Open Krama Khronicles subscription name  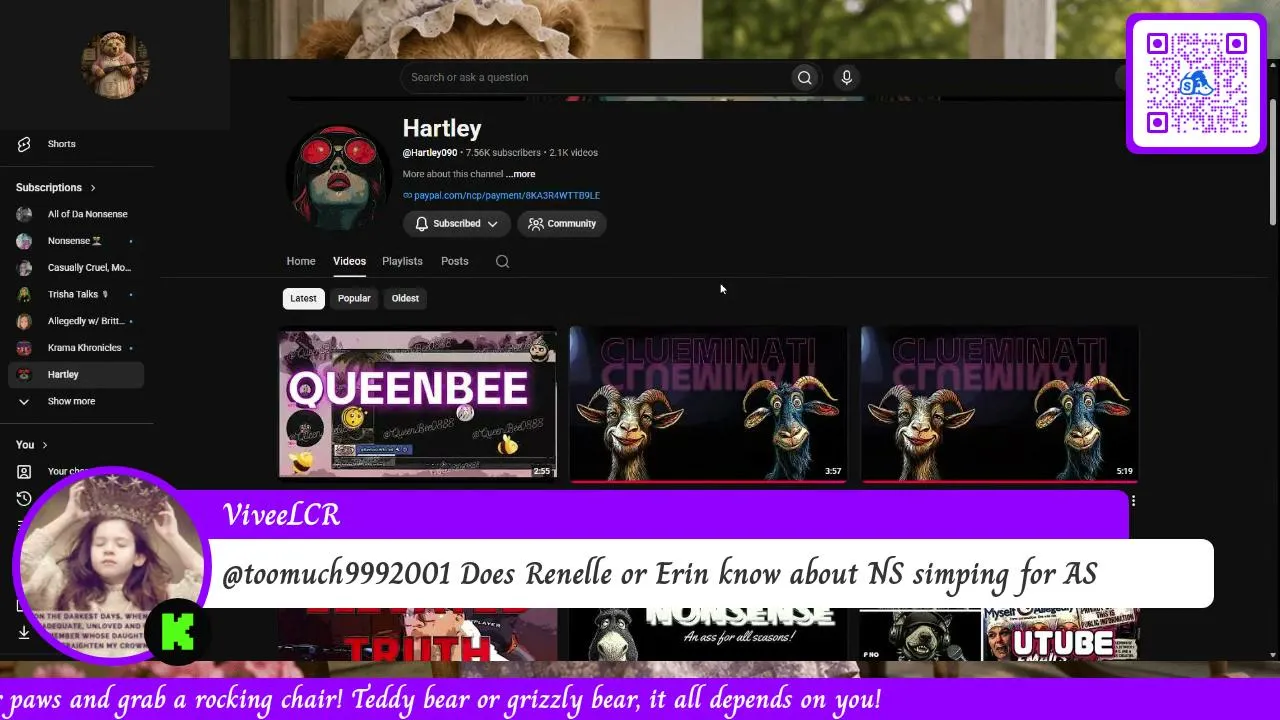click(85, 348)
